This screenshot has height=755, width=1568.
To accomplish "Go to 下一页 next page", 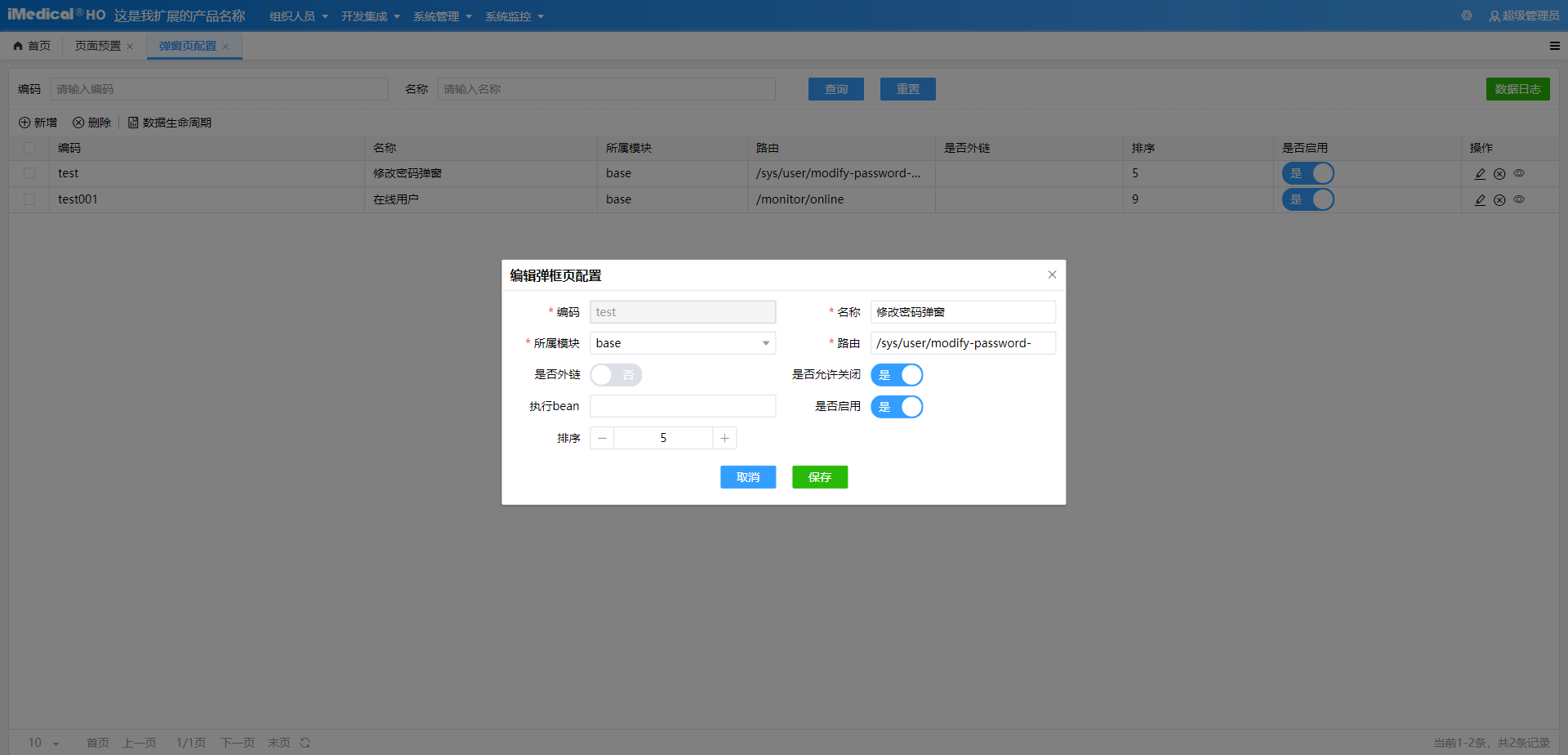I will 238,743.
